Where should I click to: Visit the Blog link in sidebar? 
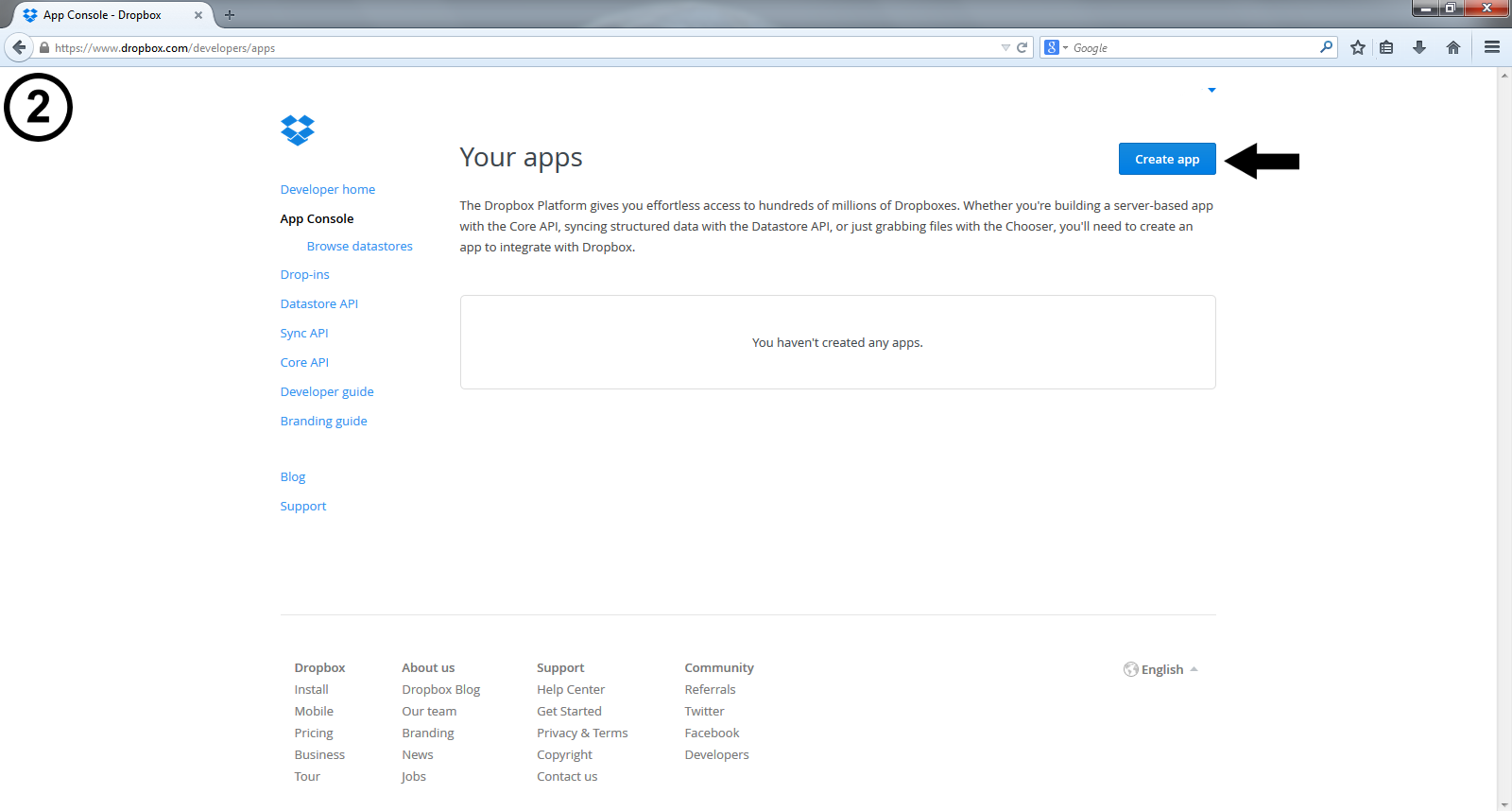click(x=293, y=476)
